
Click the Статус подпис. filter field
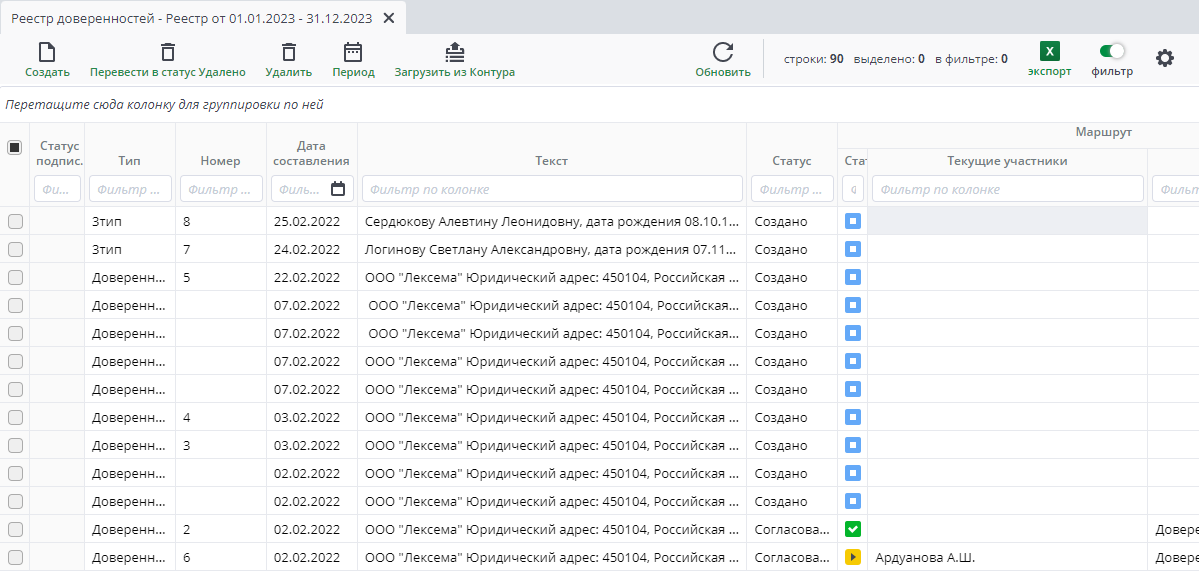pos(57,188)
